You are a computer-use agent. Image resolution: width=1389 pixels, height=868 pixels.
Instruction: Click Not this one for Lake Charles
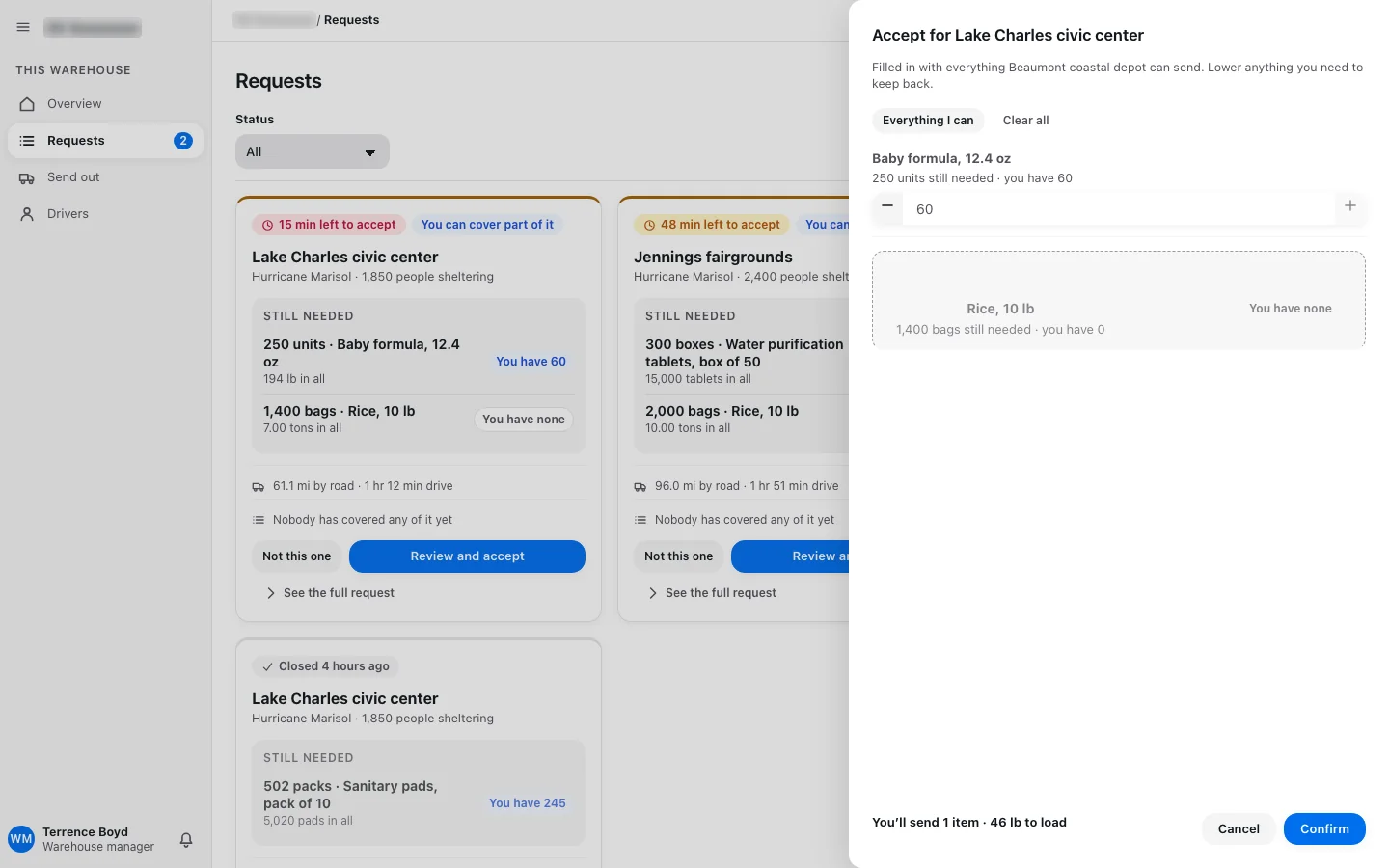[x=297, y=556]
